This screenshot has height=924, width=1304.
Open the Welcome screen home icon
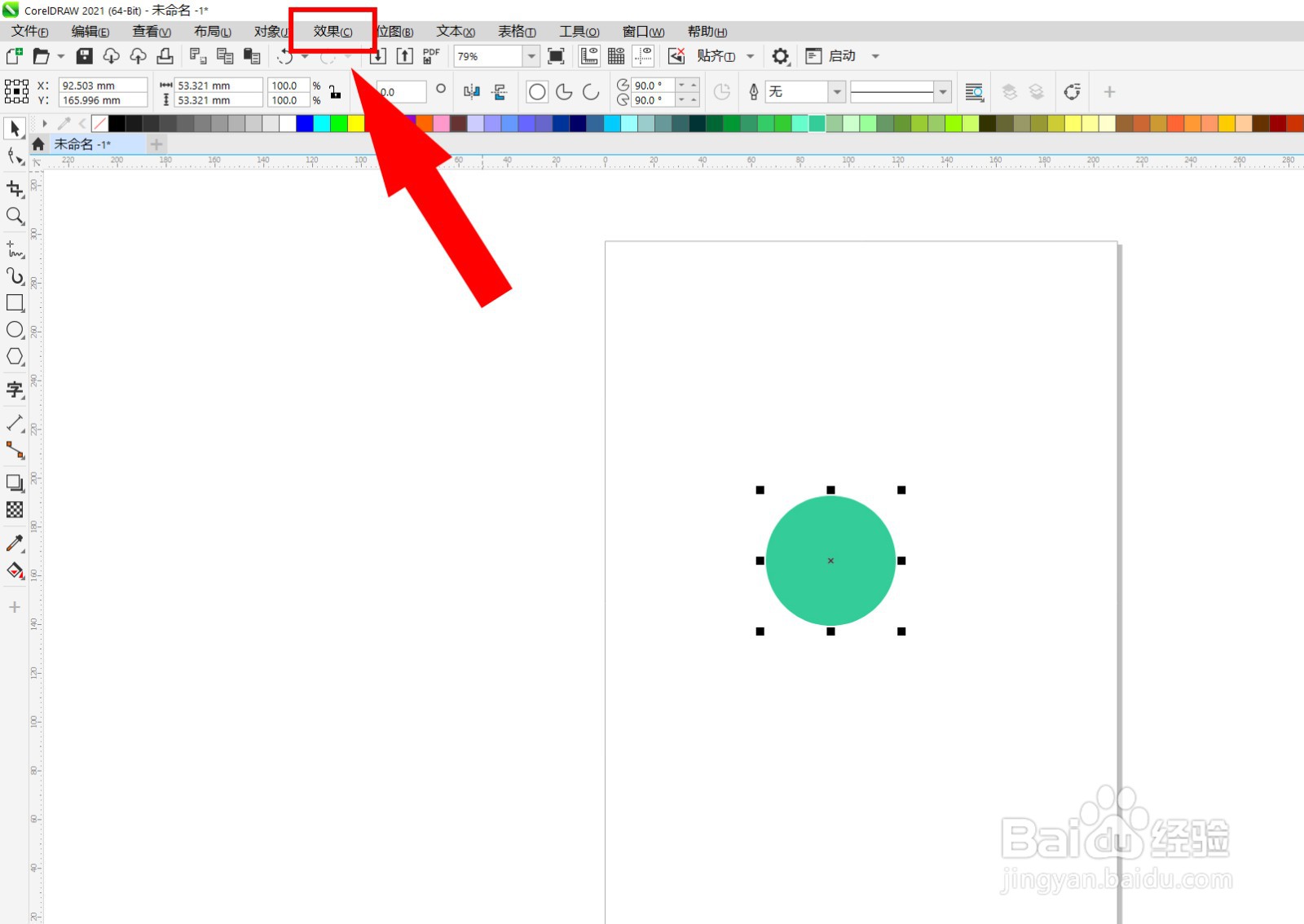click(38, 144)
